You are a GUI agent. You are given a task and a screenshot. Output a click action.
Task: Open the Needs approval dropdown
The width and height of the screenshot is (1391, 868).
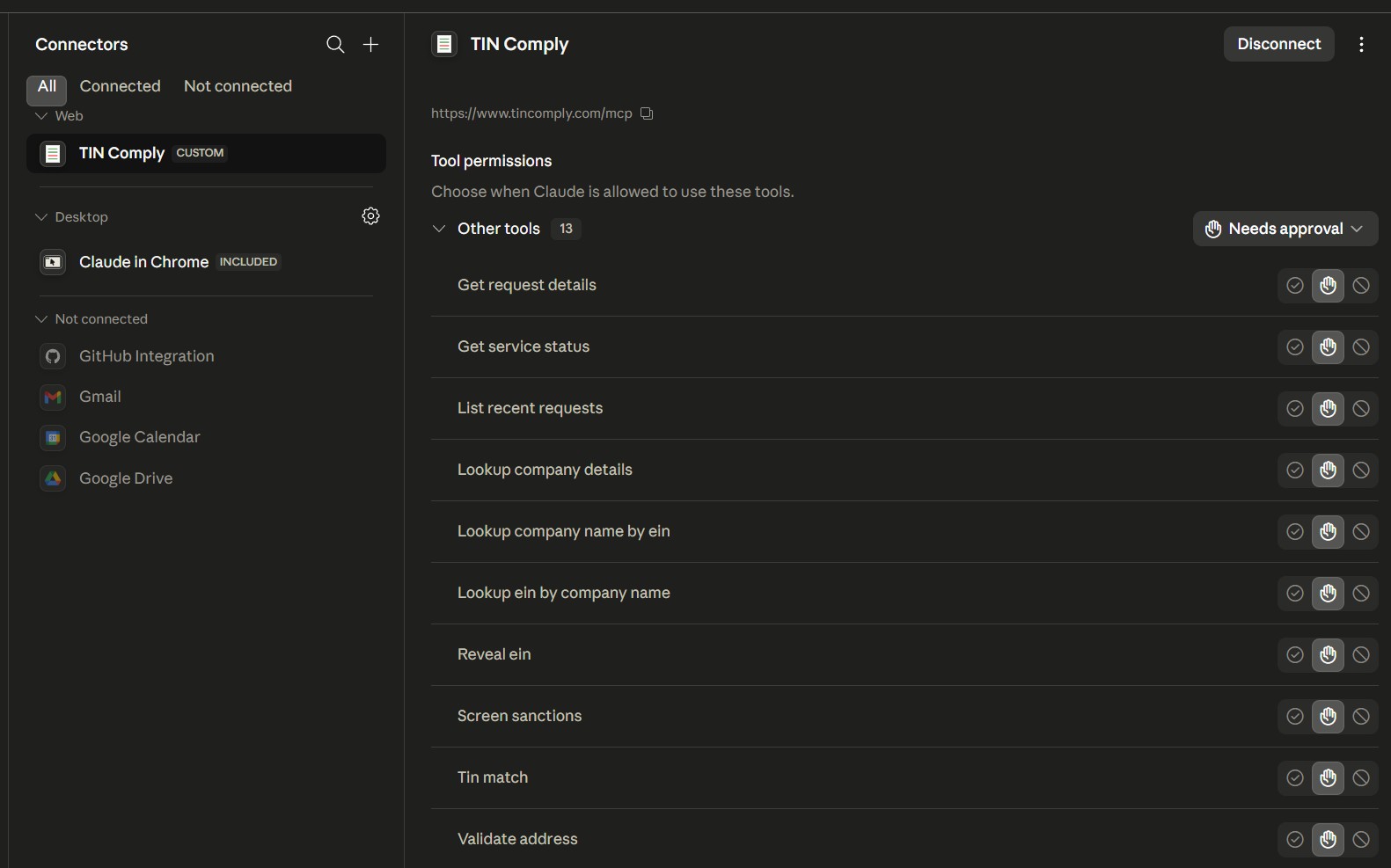tap(1285, 229)
